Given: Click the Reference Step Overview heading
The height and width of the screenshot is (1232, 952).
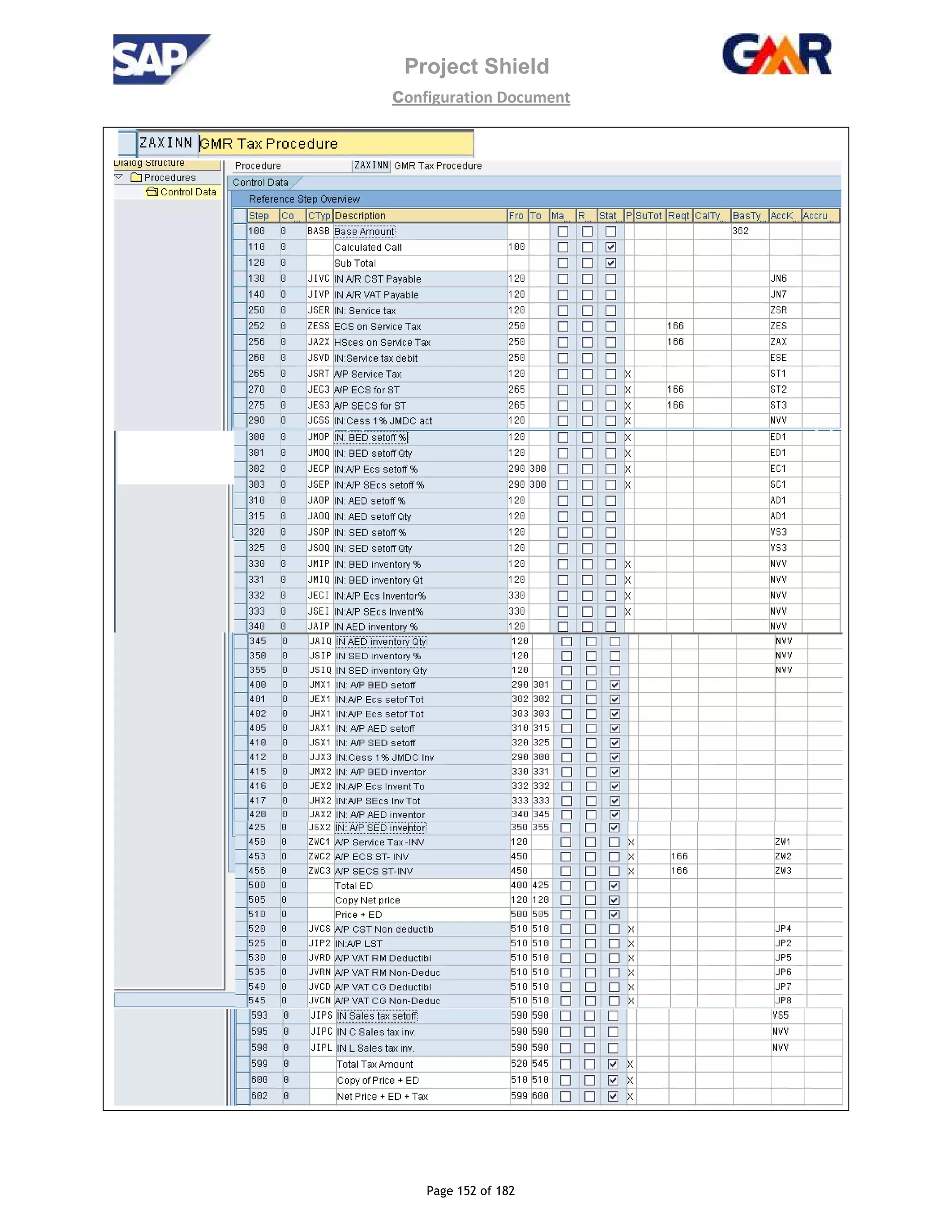Looking at the screenshot, I should [304, 199].
